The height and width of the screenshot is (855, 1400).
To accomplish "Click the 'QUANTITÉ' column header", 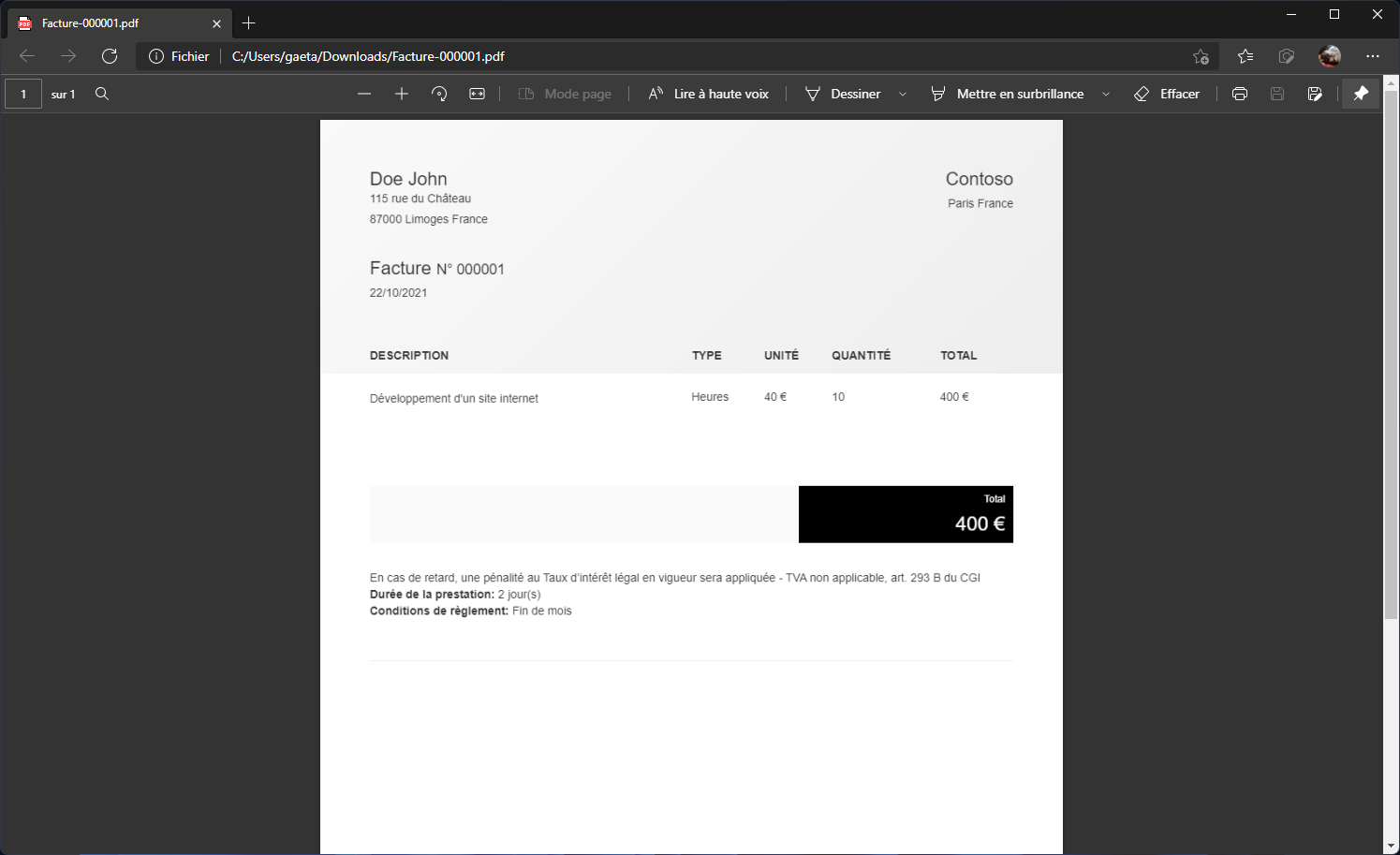I will pos(861,356).
